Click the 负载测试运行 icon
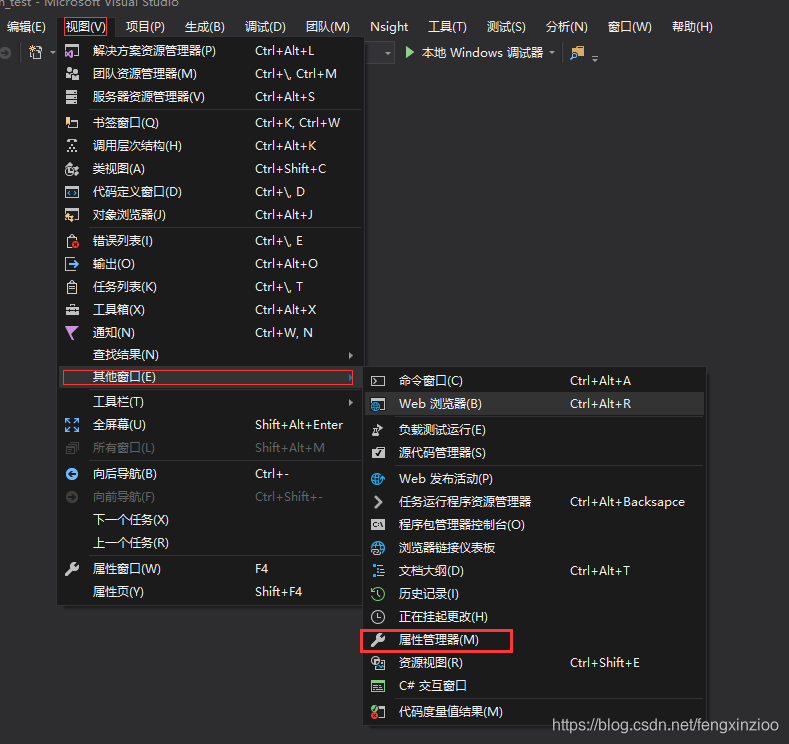Screen dimensions: 789x744 pyautogui.click(x=377, y=430)
